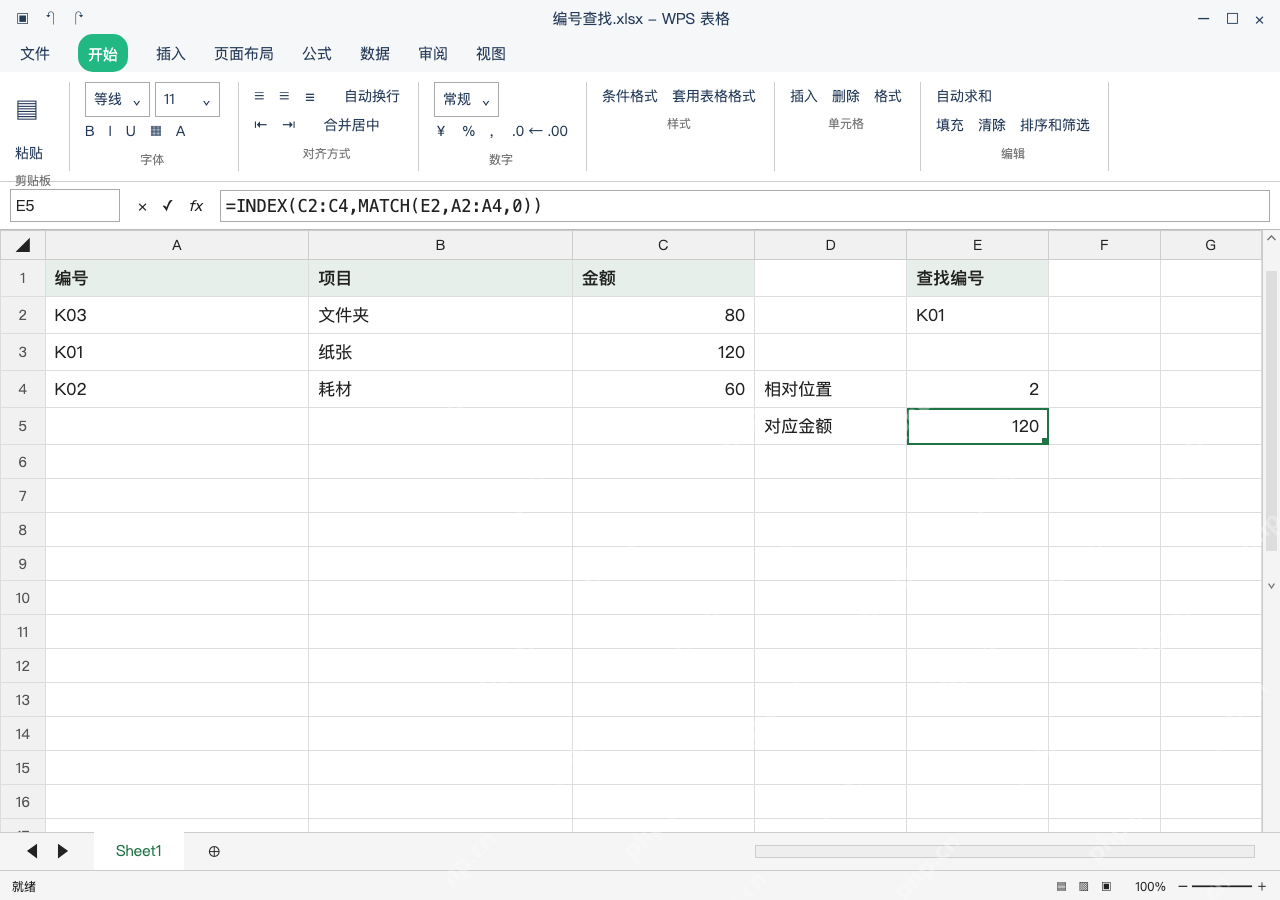
Task: Open 排序和筛选 sort and filter
Action: click(1055, 125)
